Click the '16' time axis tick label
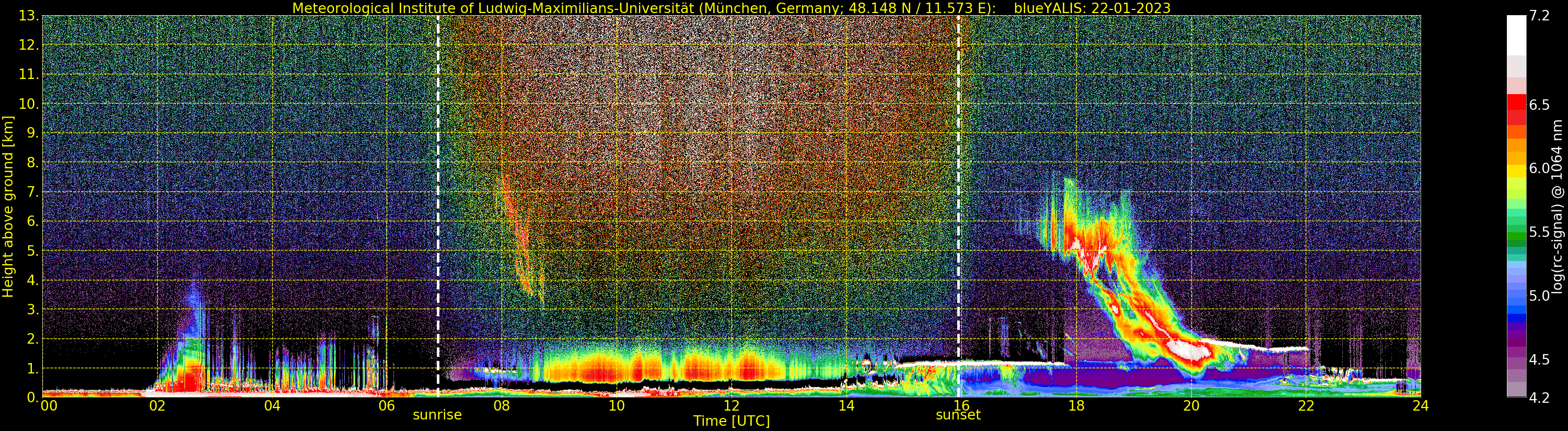The image size is (1568, 431). click(961, 406)
